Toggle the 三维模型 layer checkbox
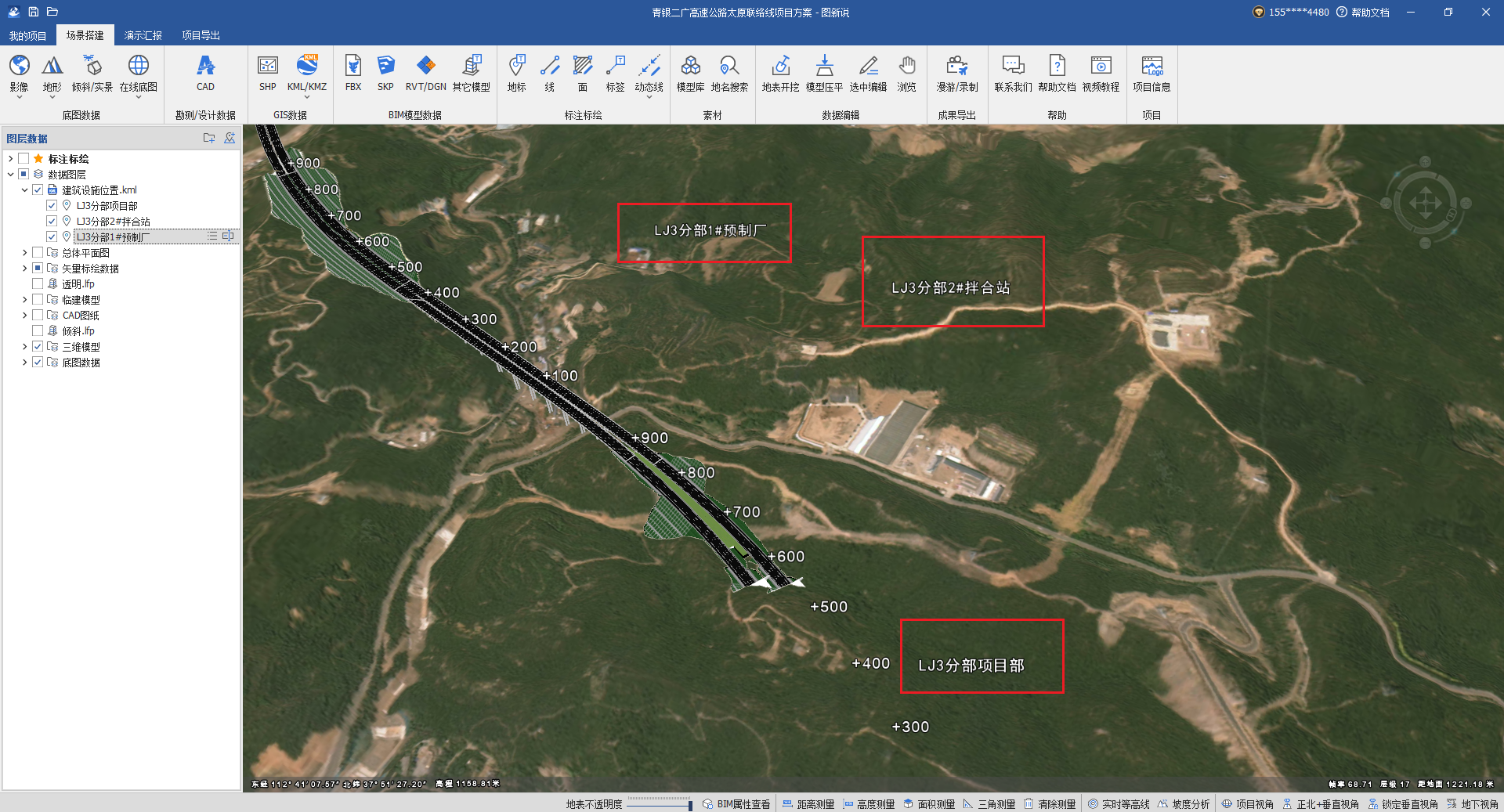Viewport: 1504px width, 812px height. 38,347
